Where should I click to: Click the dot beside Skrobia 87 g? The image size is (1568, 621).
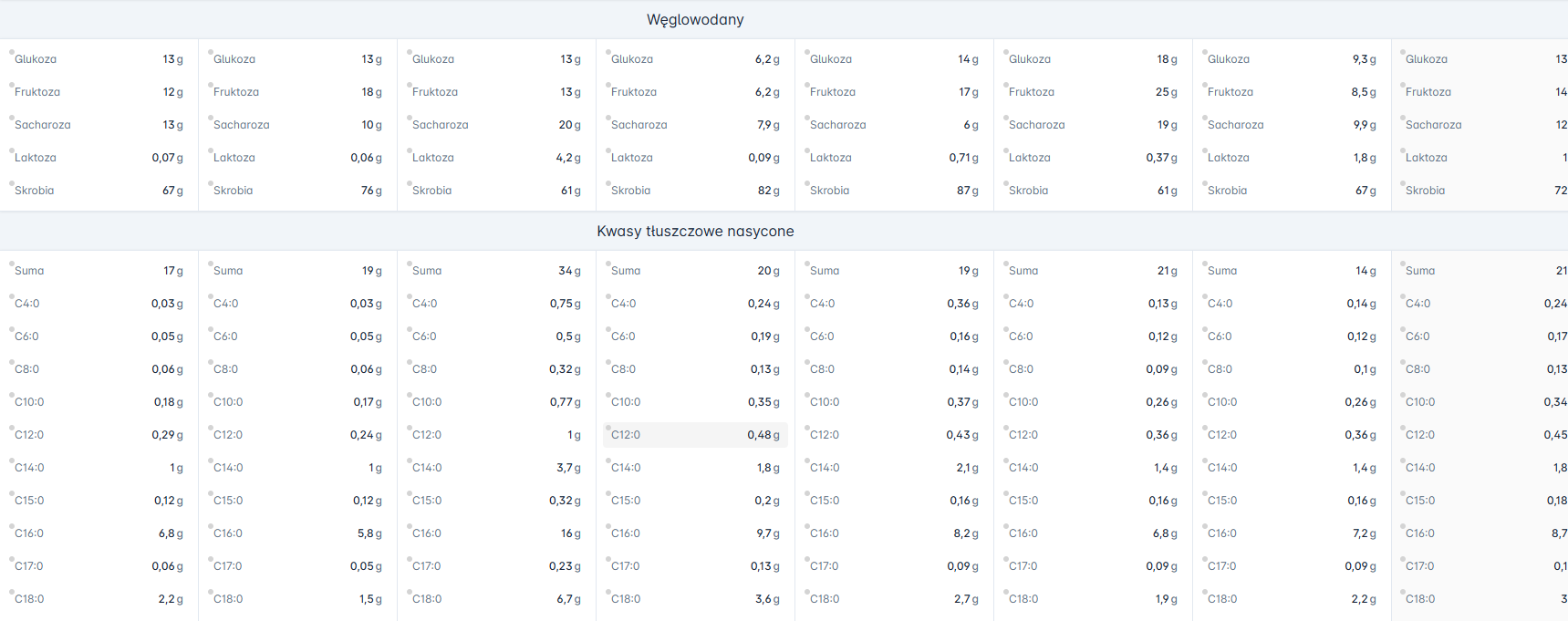pyautogui.click(x=807, y=184)
